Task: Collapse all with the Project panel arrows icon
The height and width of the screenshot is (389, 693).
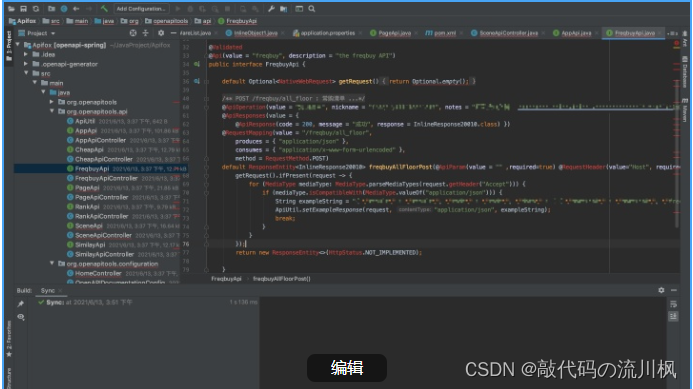Action: coord(145,33)
